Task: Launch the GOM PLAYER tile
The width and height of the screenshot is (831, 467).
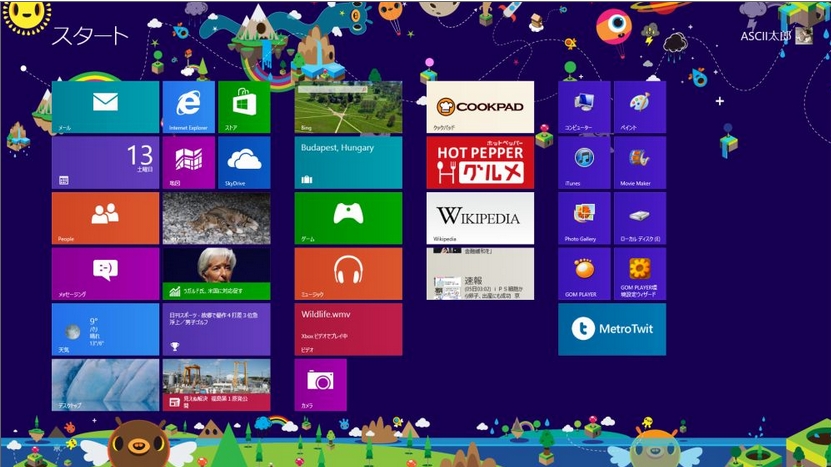Action: [584, 274]
